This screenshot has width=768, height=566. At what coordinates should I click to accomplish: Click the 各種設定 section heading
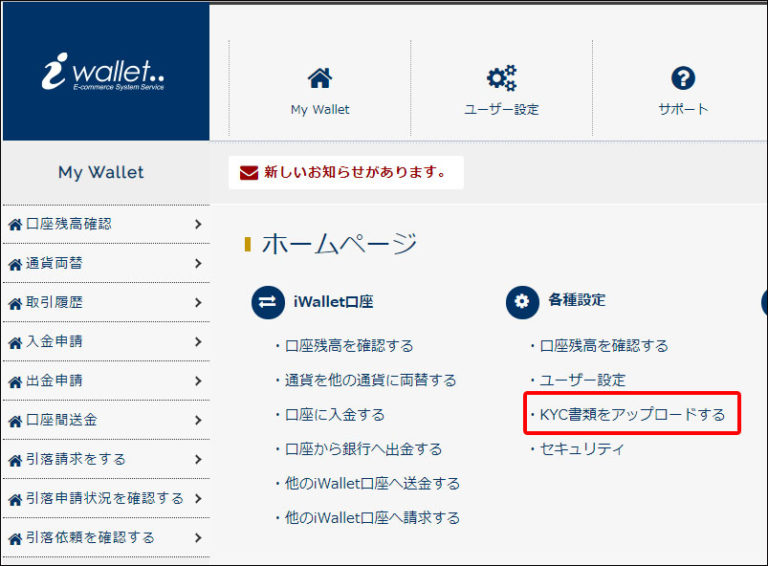point(576,300)
